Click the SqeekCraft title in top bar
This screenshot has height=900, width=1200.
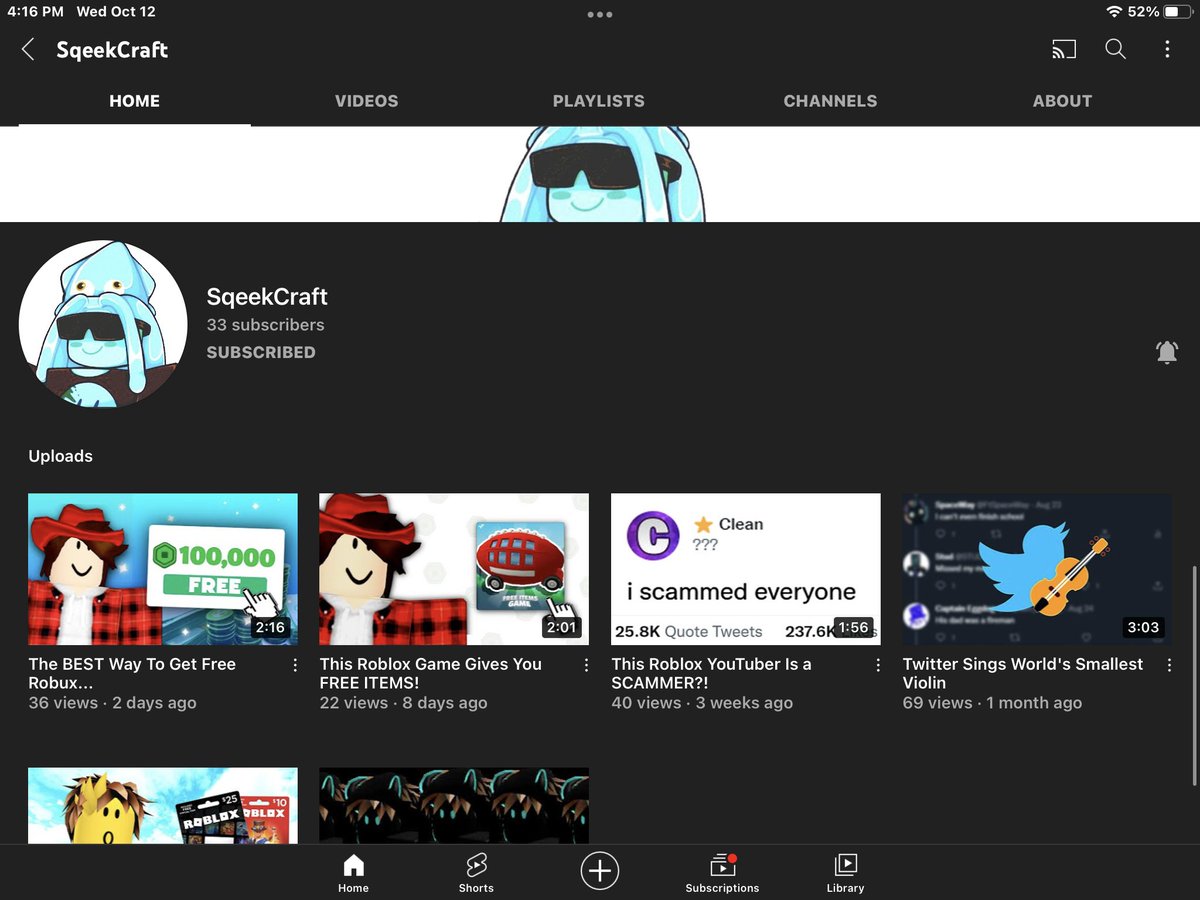[x=112, y=50]
